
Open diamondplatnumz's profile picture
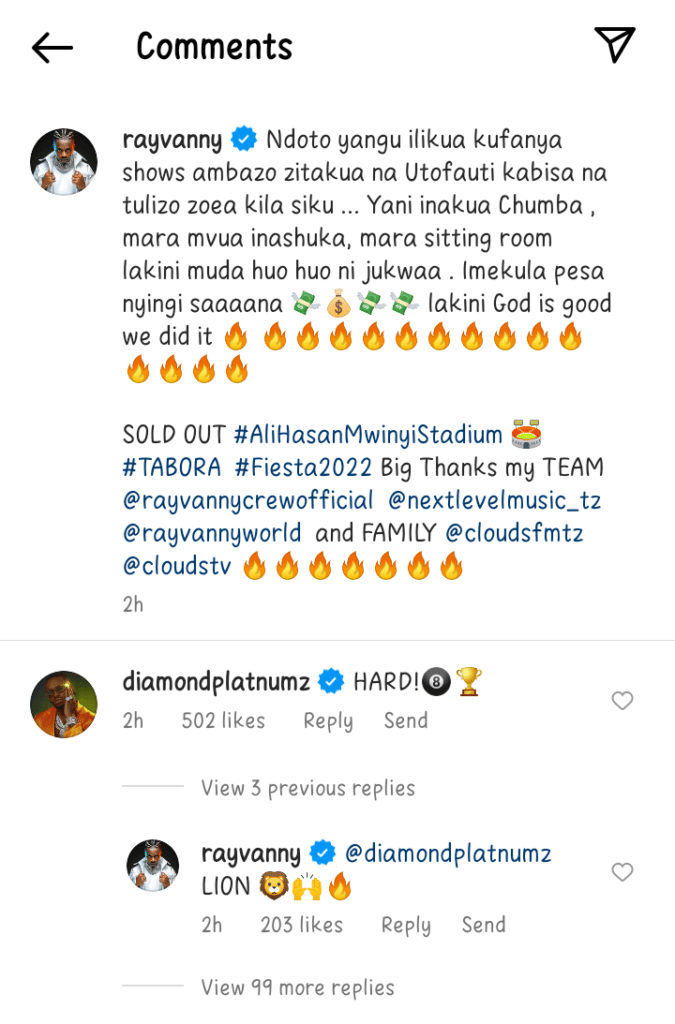pyautogui.click(x=63, y=704)
